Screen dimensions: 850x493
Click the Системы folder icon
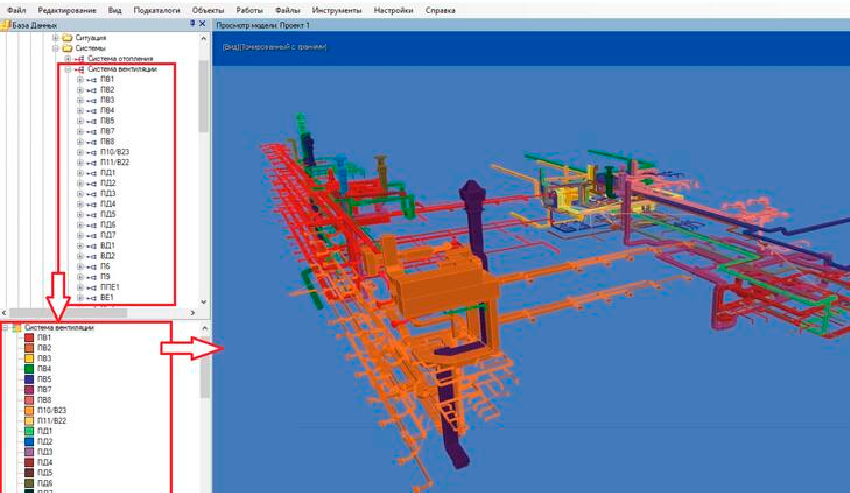[x=68, y=48]
